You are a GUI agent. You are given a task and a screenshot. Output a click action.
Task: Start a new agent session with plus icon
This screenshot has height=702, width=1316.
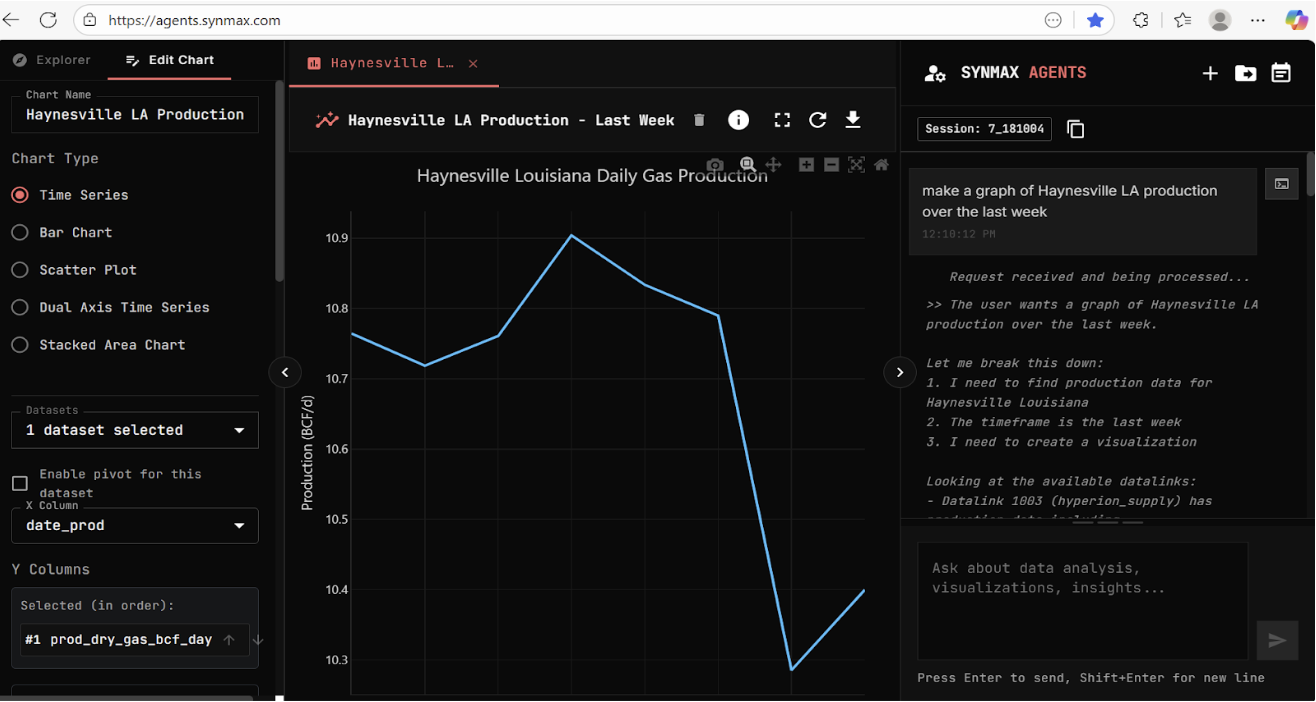1210,73
